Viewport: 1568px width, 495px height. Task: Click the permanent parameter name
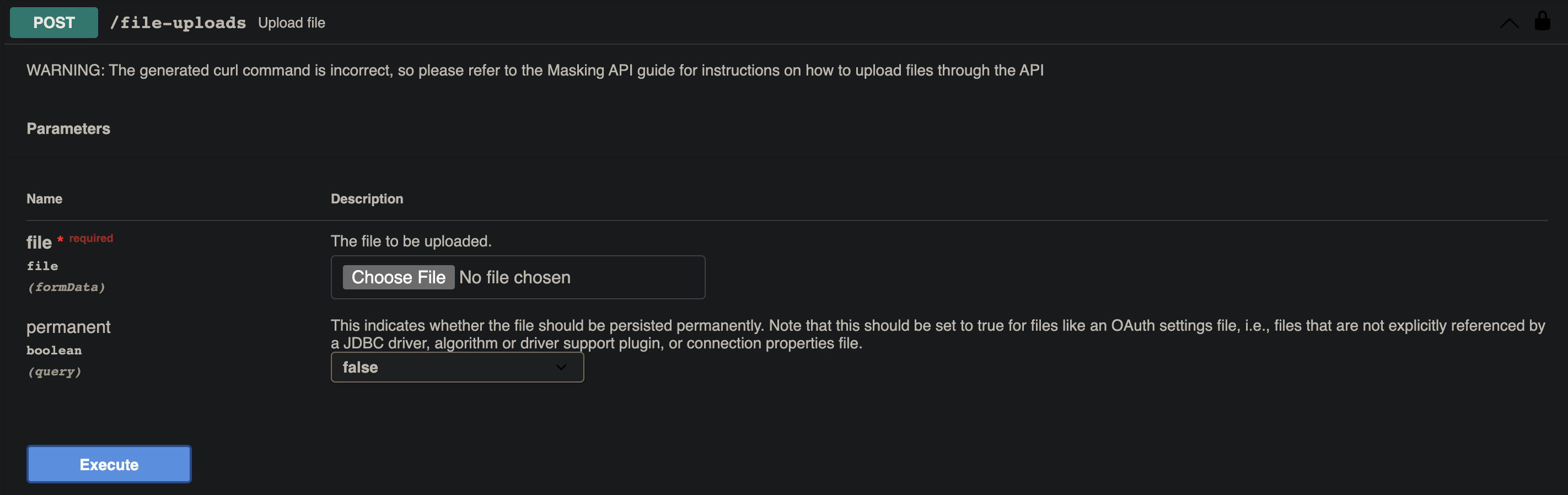point(68,327)
